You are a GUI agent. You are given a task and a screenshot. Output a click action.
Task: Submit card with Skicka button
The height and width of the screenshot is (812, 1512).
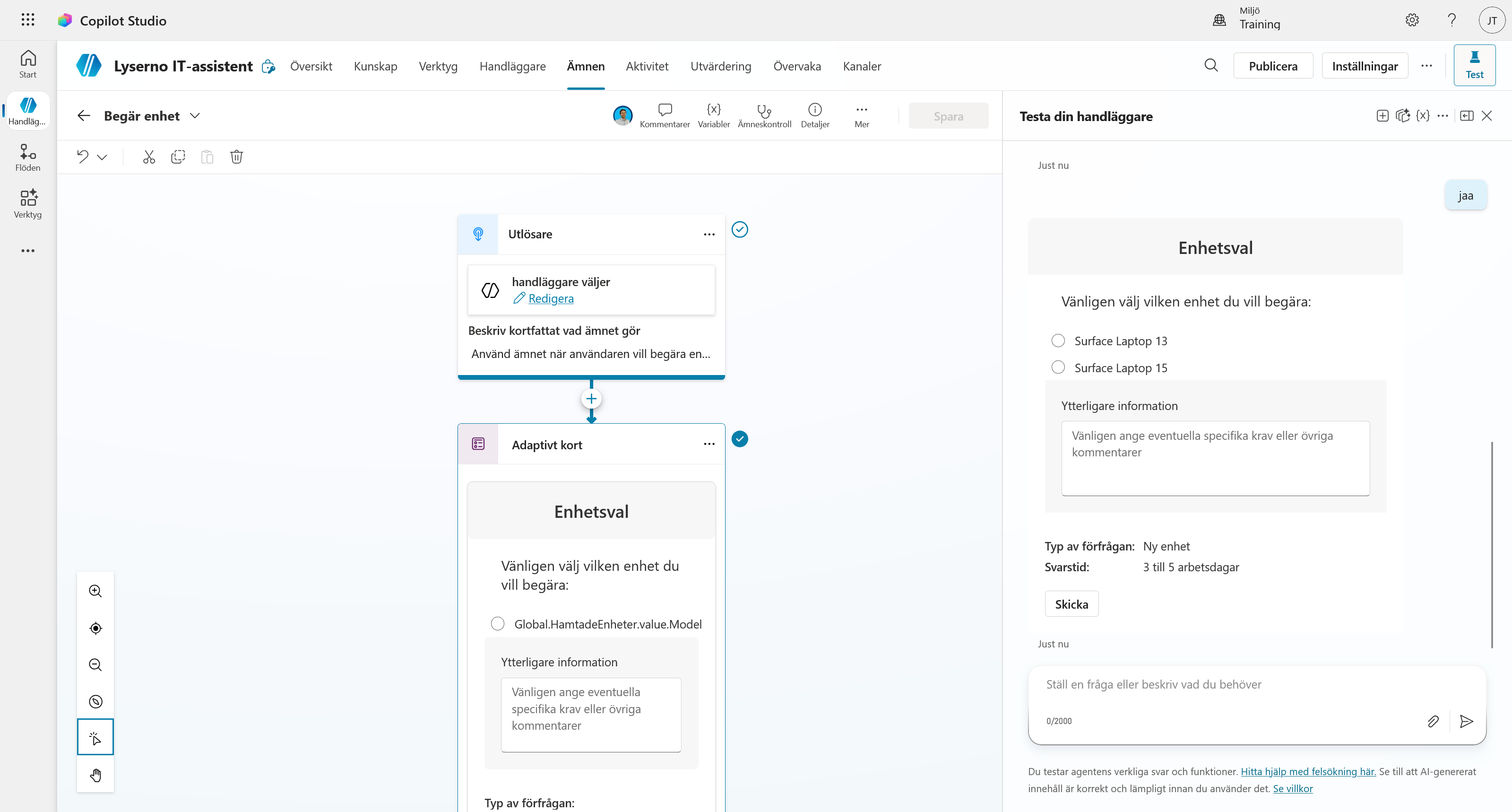[1071, 603]
